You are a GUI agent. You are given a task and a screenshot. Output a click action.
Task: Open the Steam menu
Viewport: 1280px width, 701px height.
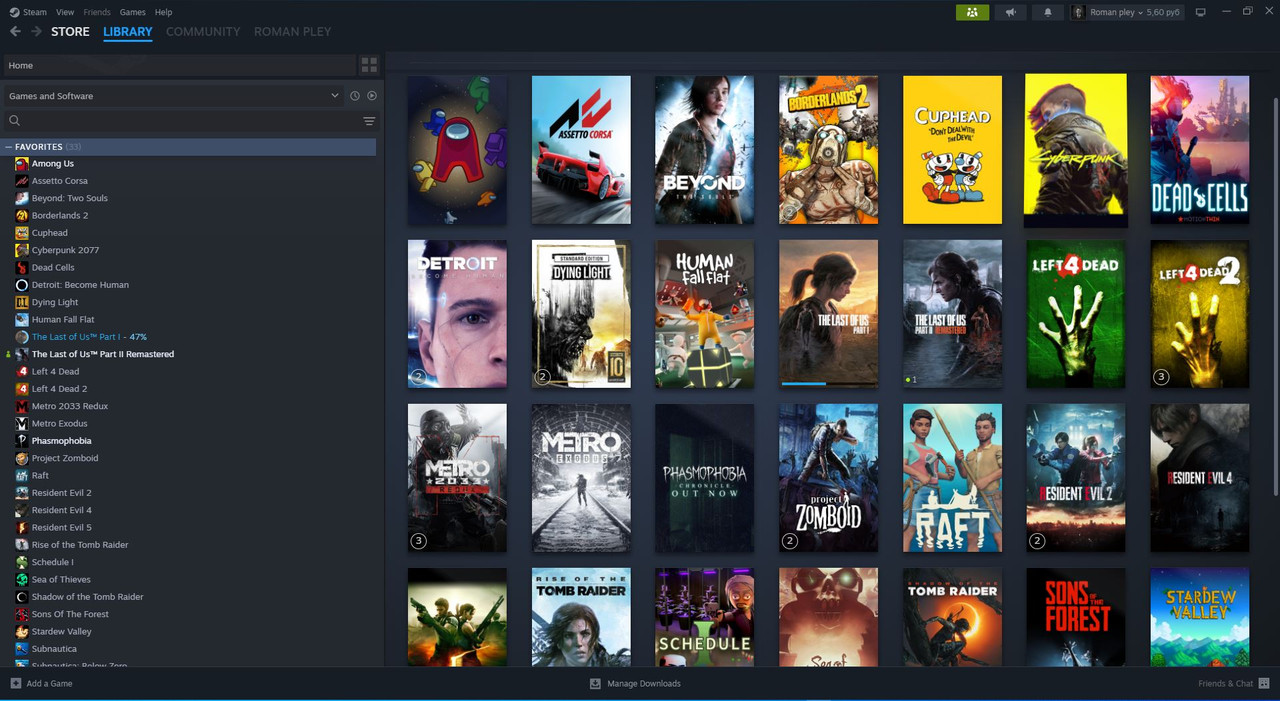tap(35, 12)
